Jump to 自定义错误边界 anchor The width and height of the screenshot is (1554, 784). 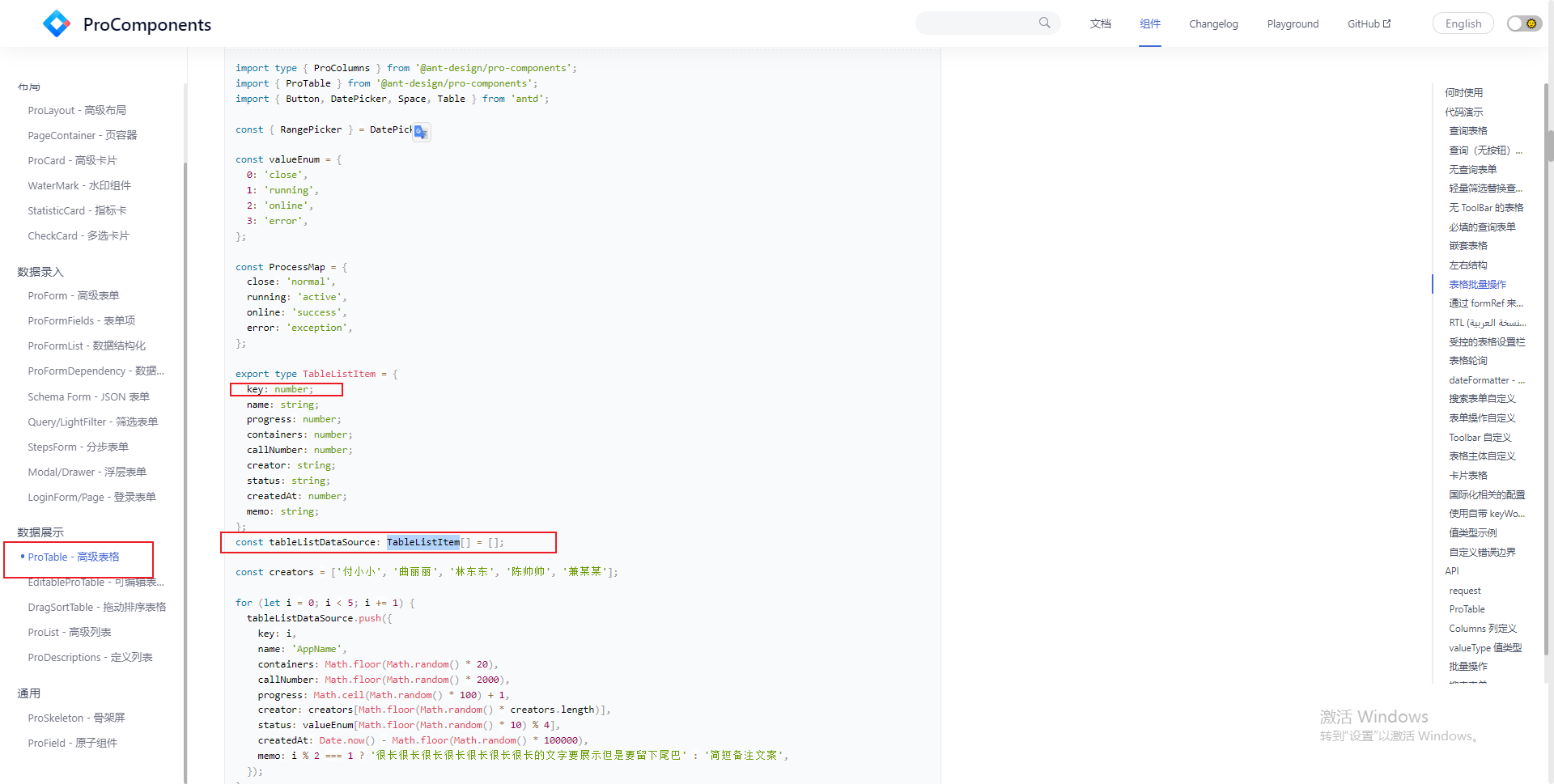(x=1483, y=553)
